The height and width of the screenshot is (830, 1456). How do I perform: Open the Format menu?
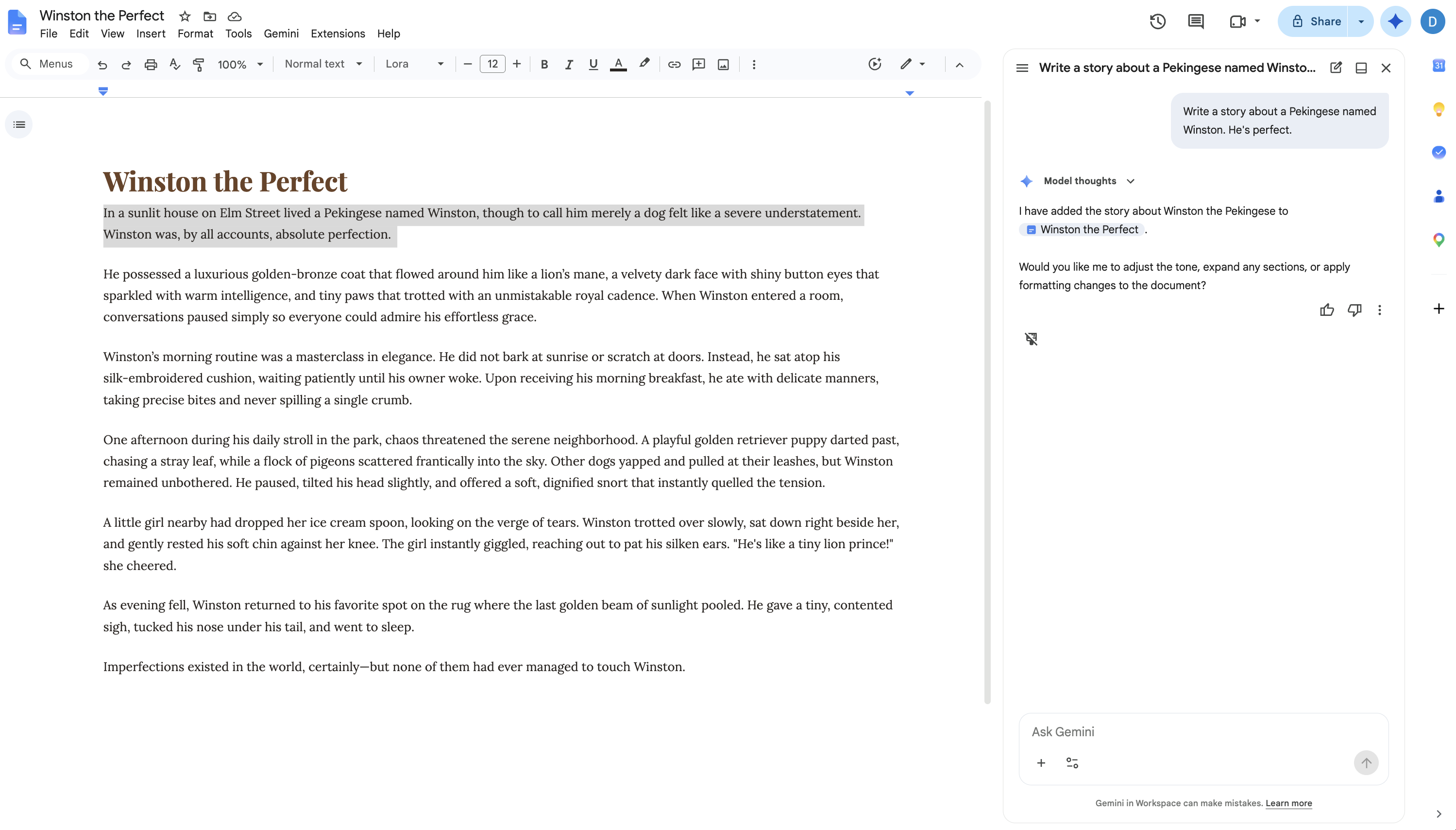point(195,34)
